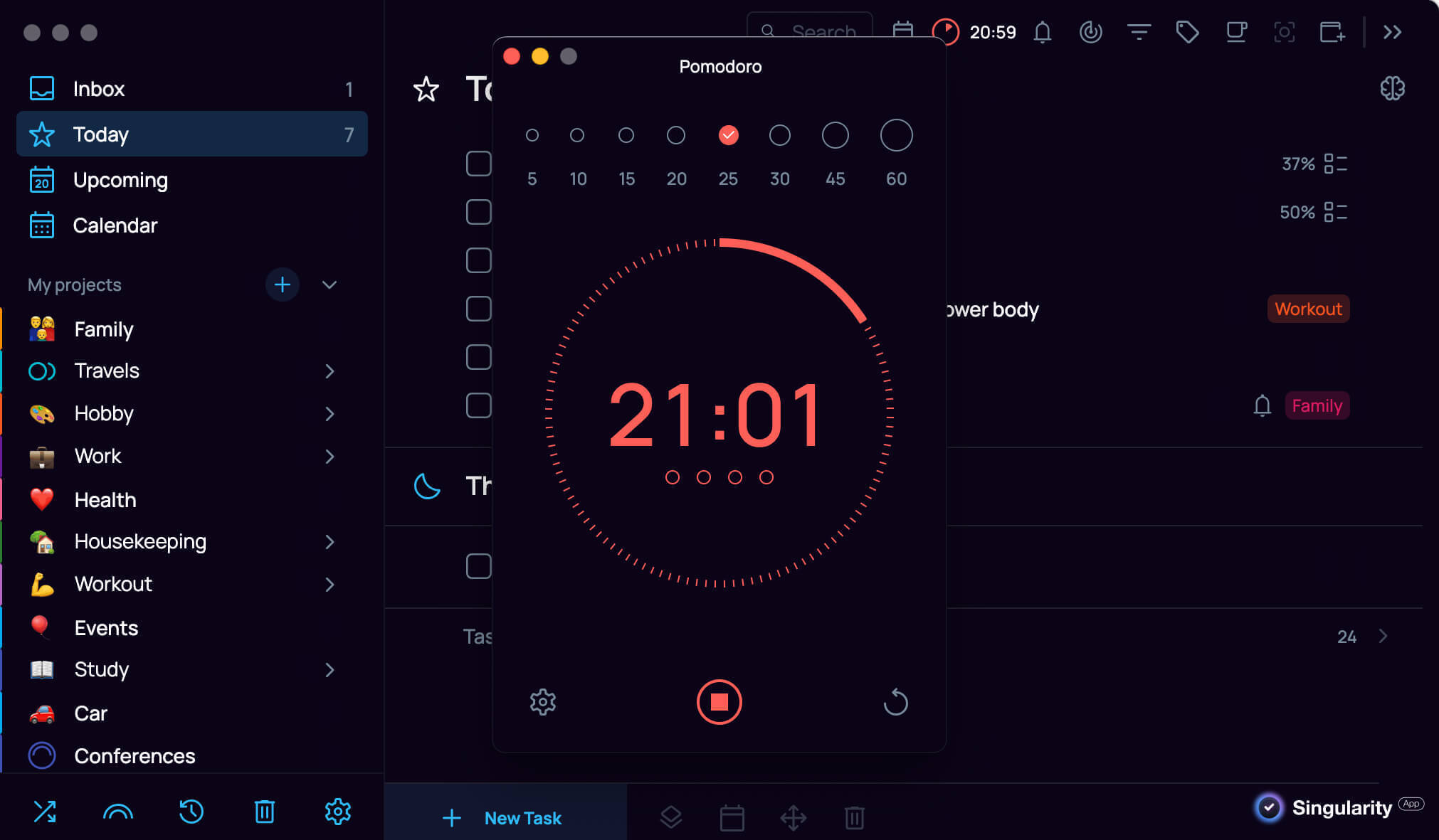Viewport: 1439px width, 840px height.
Task: Select the 15 minute duration
Action: coord(626,135)
